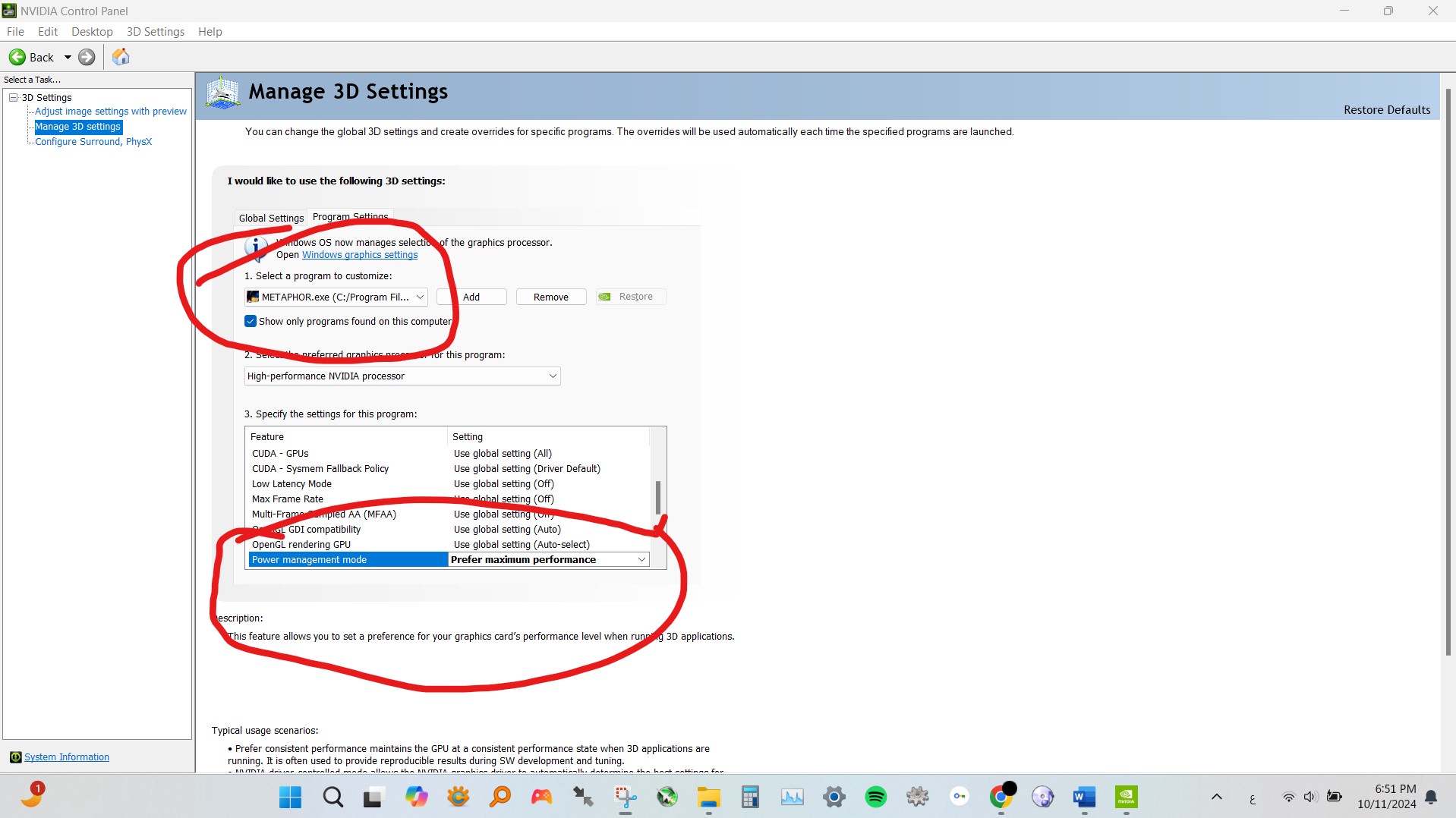
Task: Open System Information link
Action: point(67,757)
